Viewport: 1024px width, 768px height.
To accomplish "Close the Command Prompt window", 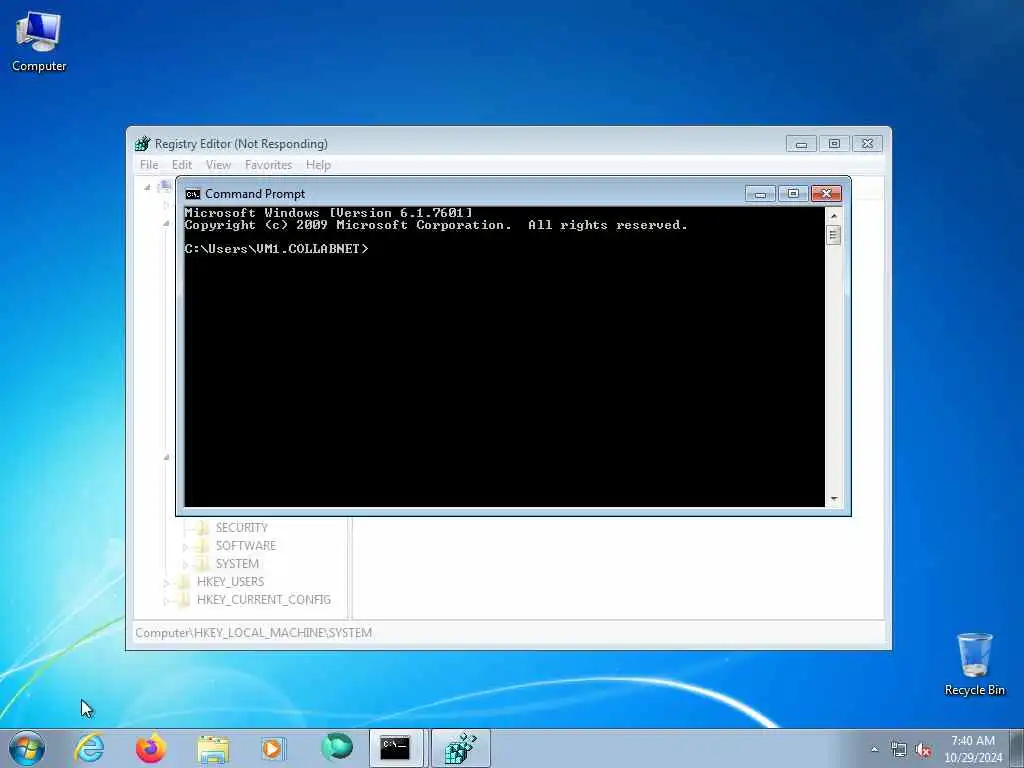I will (x=826, y=194).
